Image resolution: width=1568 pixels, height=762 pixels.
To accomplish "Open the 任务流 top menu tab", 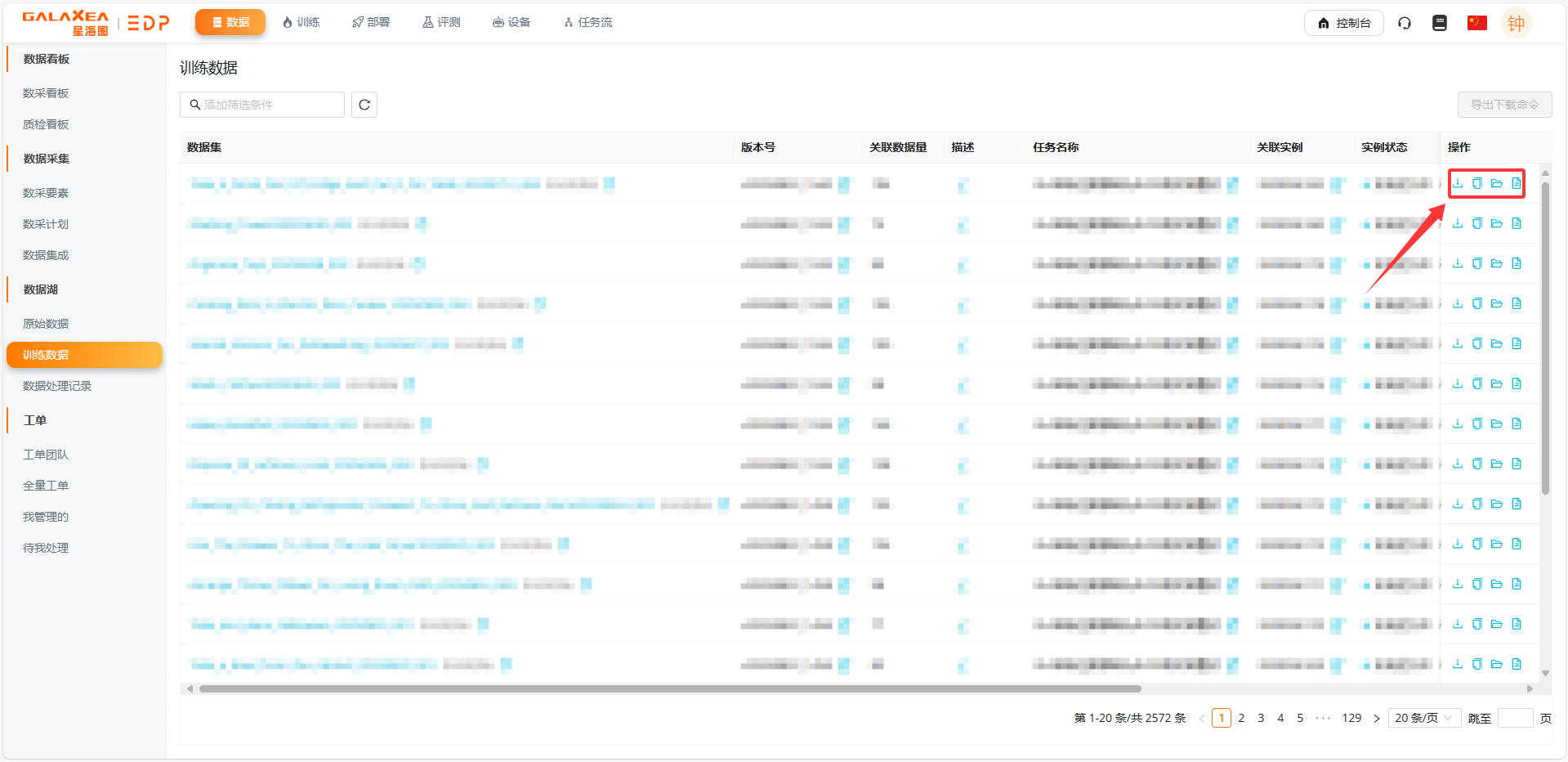I will (588, 22).
